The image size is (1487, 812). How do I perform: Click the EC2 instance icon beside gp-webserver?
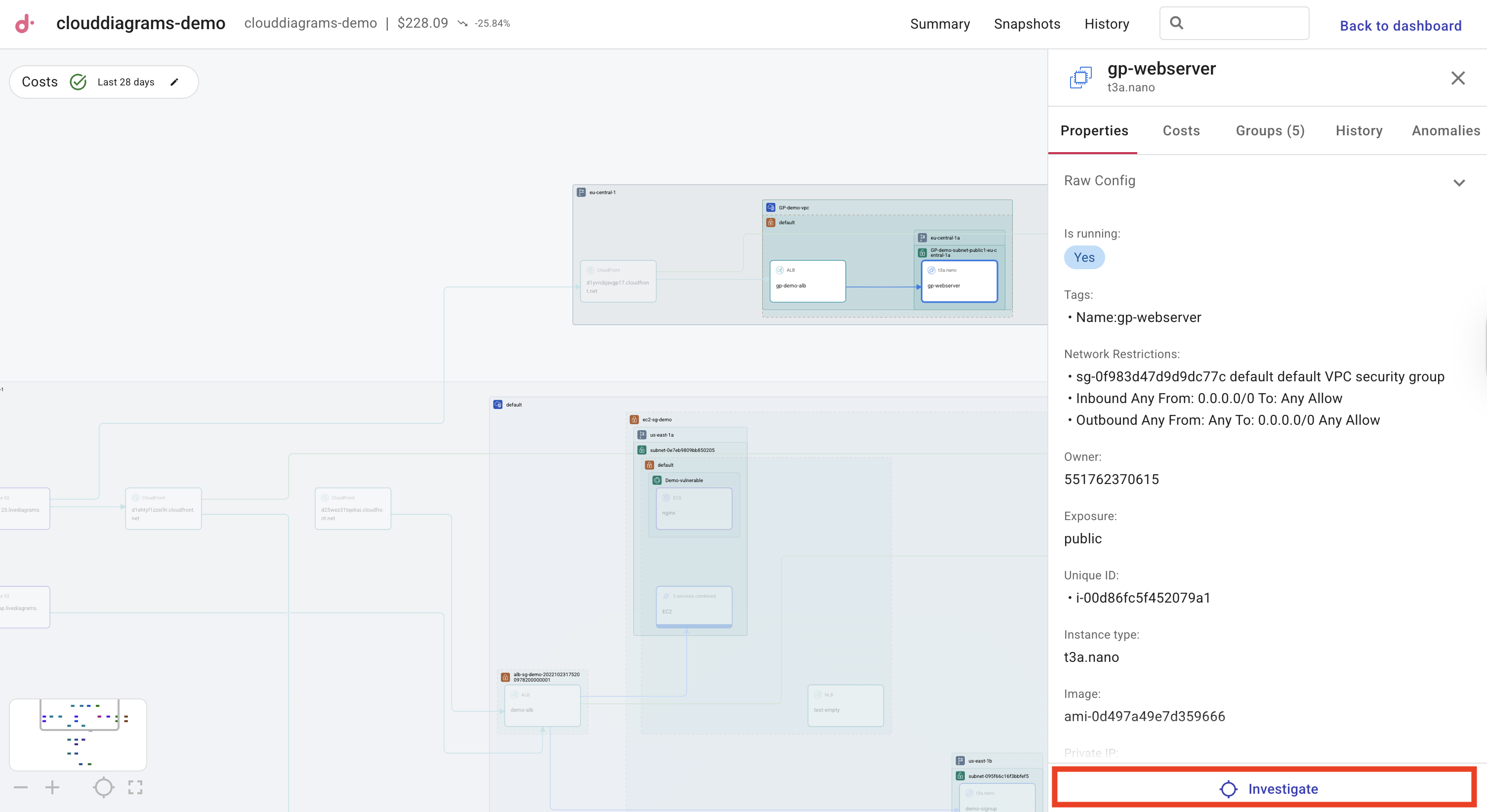tap(1080, 77)
